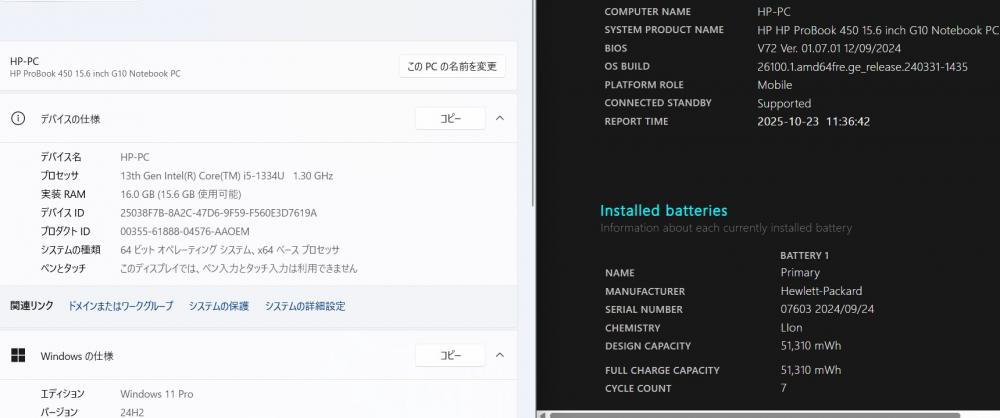This screenshot has width=1000, height=418.
Task: Open the システムの詳細設定 link
Action: [x=305, y=306]
